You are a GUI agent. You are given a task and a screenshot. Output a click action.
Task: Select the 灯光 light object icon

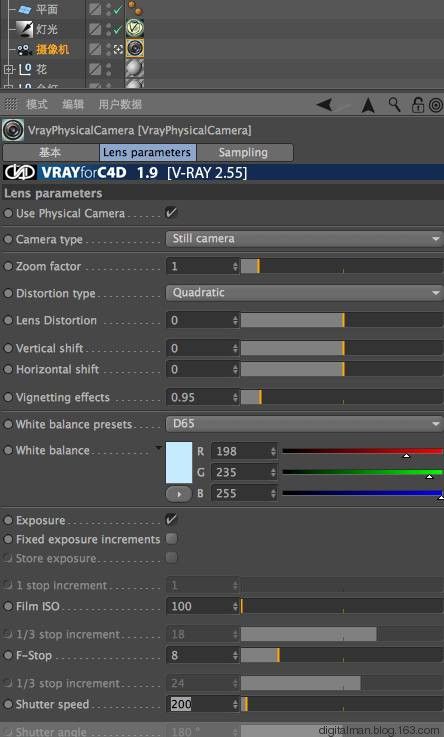[24, 29]
